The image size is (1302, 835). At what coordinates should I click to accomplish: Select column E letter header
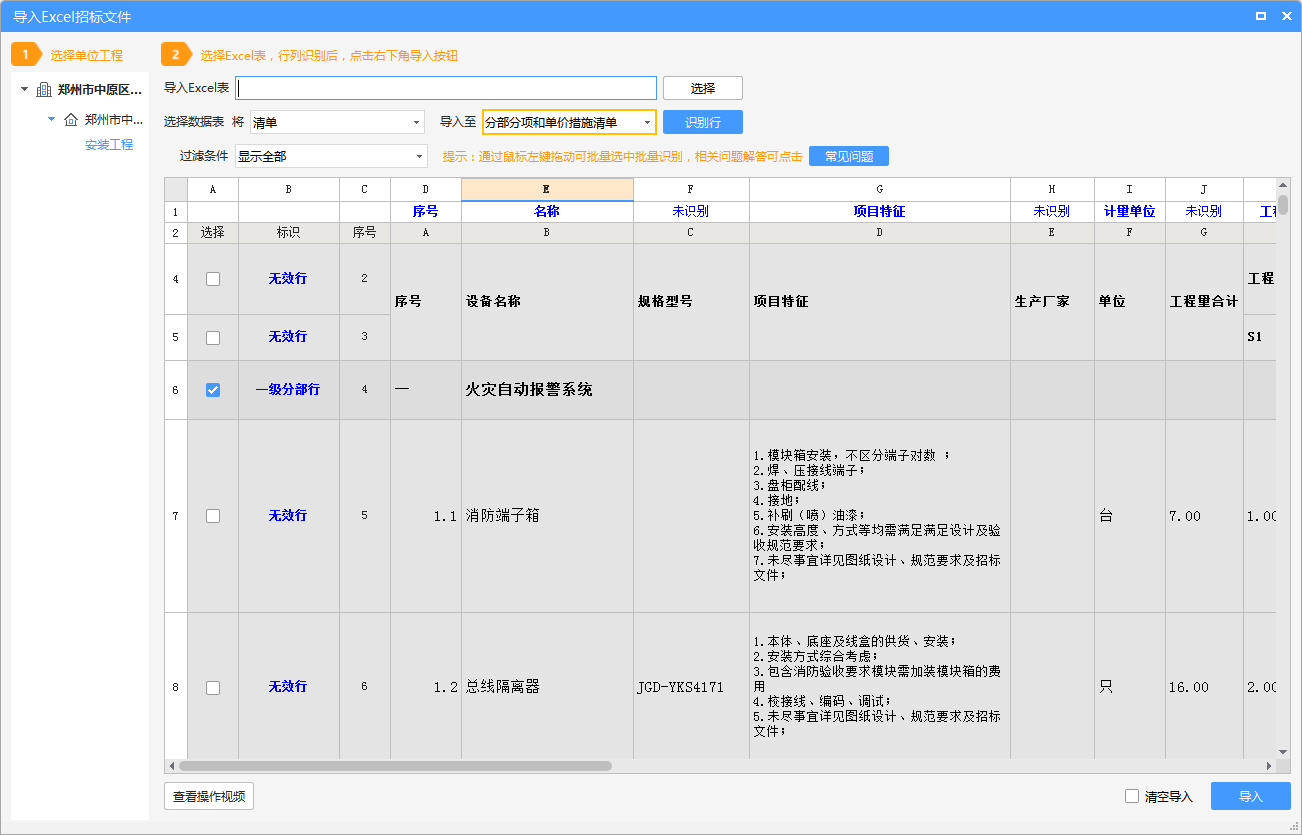click(547, 189)
